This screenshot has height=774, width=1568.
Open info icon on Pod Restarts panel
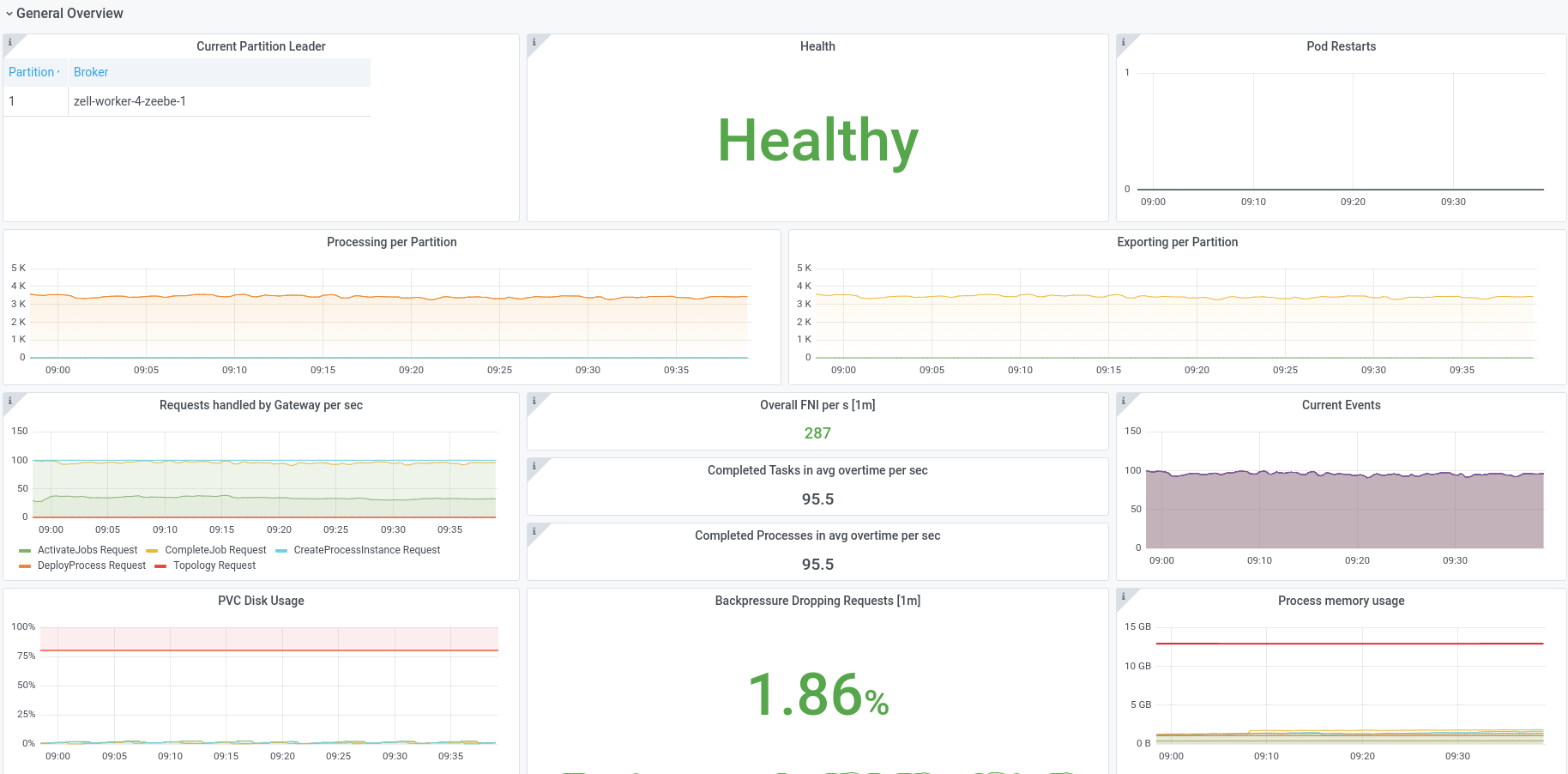(x=1124, y=42)
